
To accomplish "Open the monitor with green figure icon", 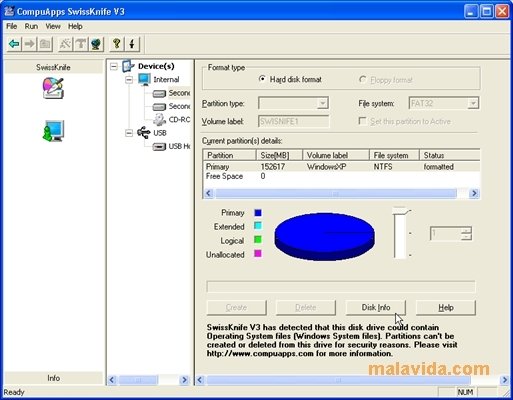I will [53, 131].
